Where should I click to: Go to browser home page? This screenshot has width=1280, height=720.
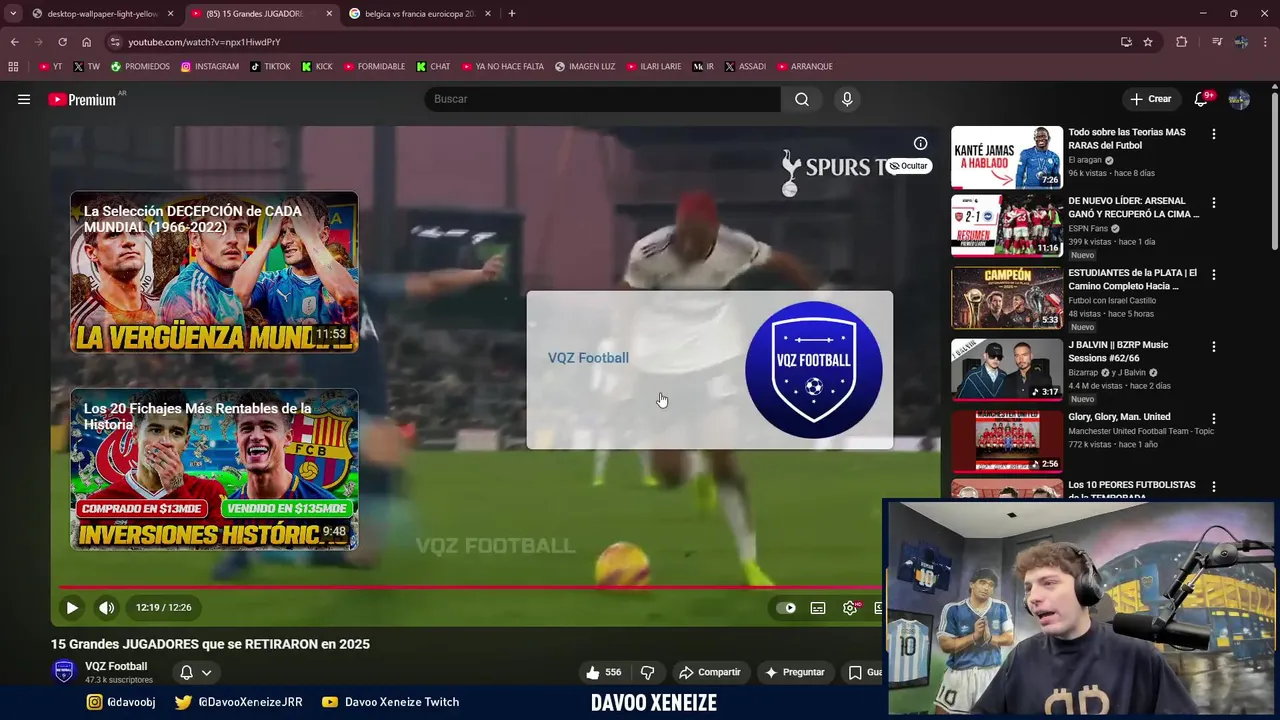(x=86, y=42)
